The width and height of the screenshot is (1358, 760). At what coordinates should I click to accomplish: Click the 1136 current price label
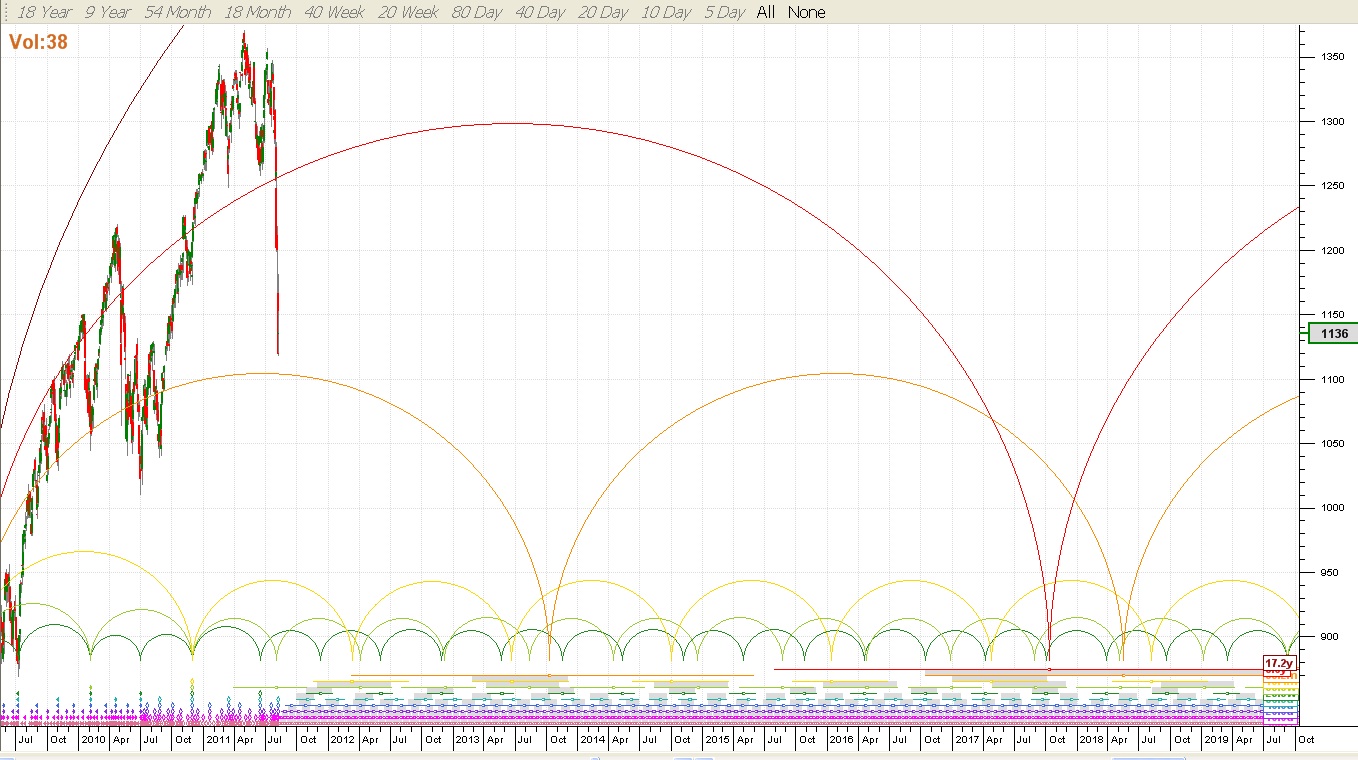click(x=1334, y=334)
